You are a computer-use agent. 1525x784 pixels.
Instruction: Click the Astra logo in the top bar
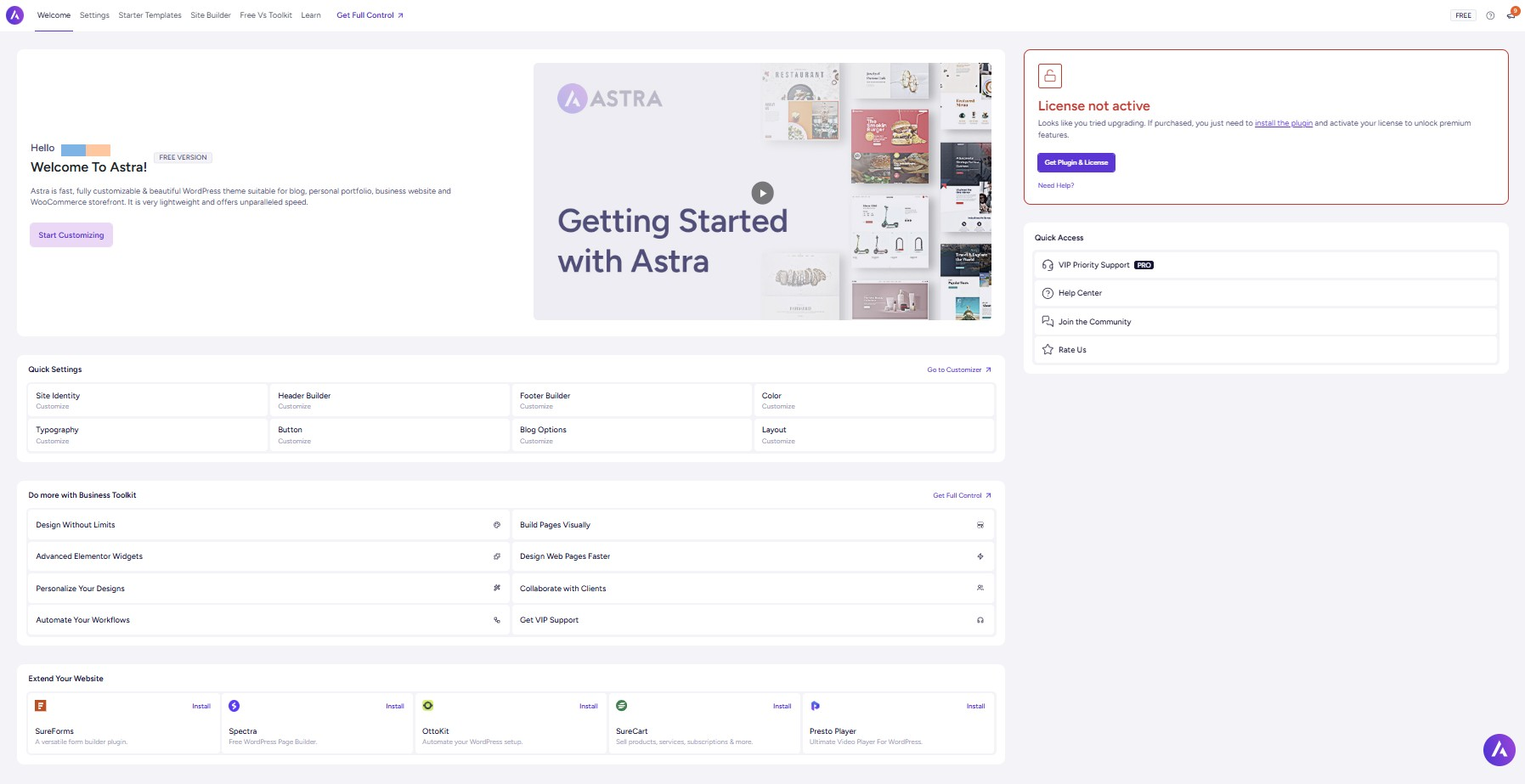click(15, 15)
